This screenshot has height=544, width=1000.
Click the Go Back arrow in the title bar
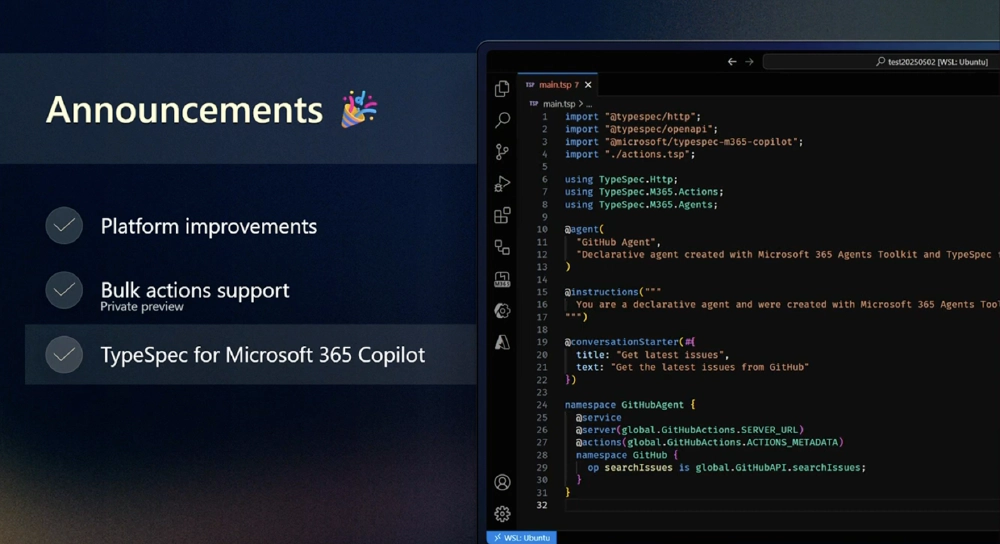[x=732, y=62]
